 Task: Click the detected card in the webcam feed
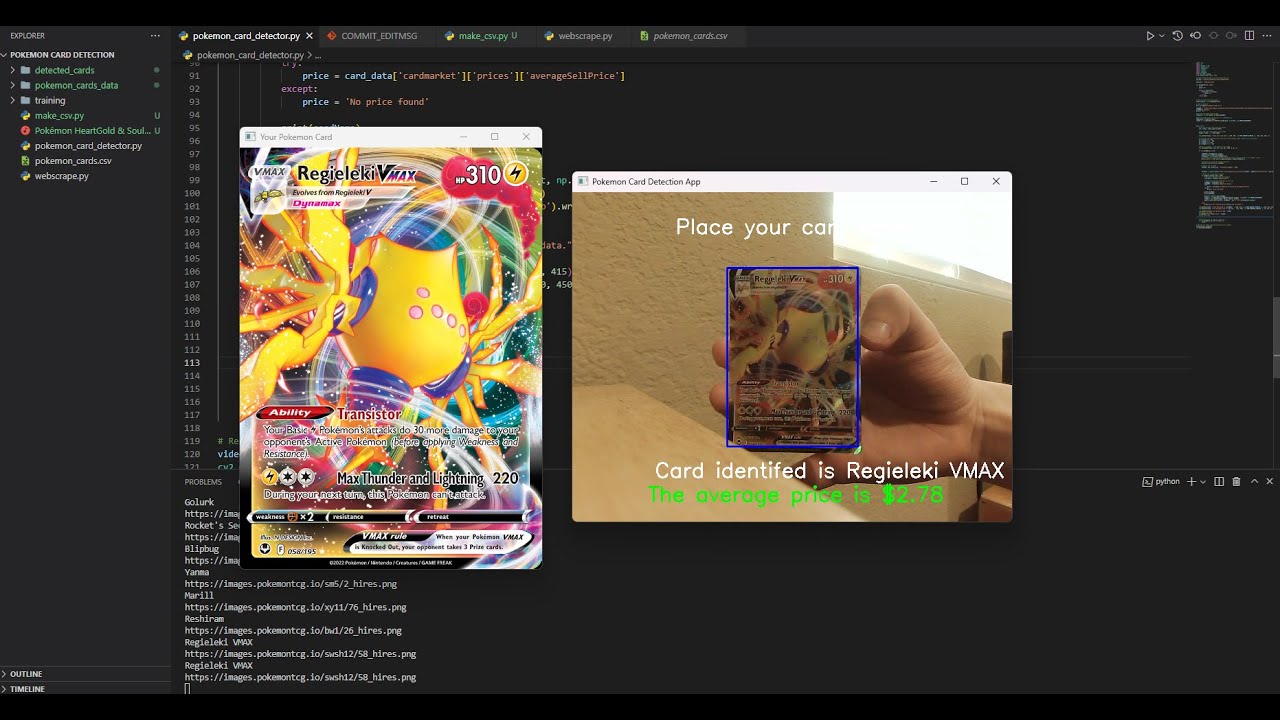792,356
